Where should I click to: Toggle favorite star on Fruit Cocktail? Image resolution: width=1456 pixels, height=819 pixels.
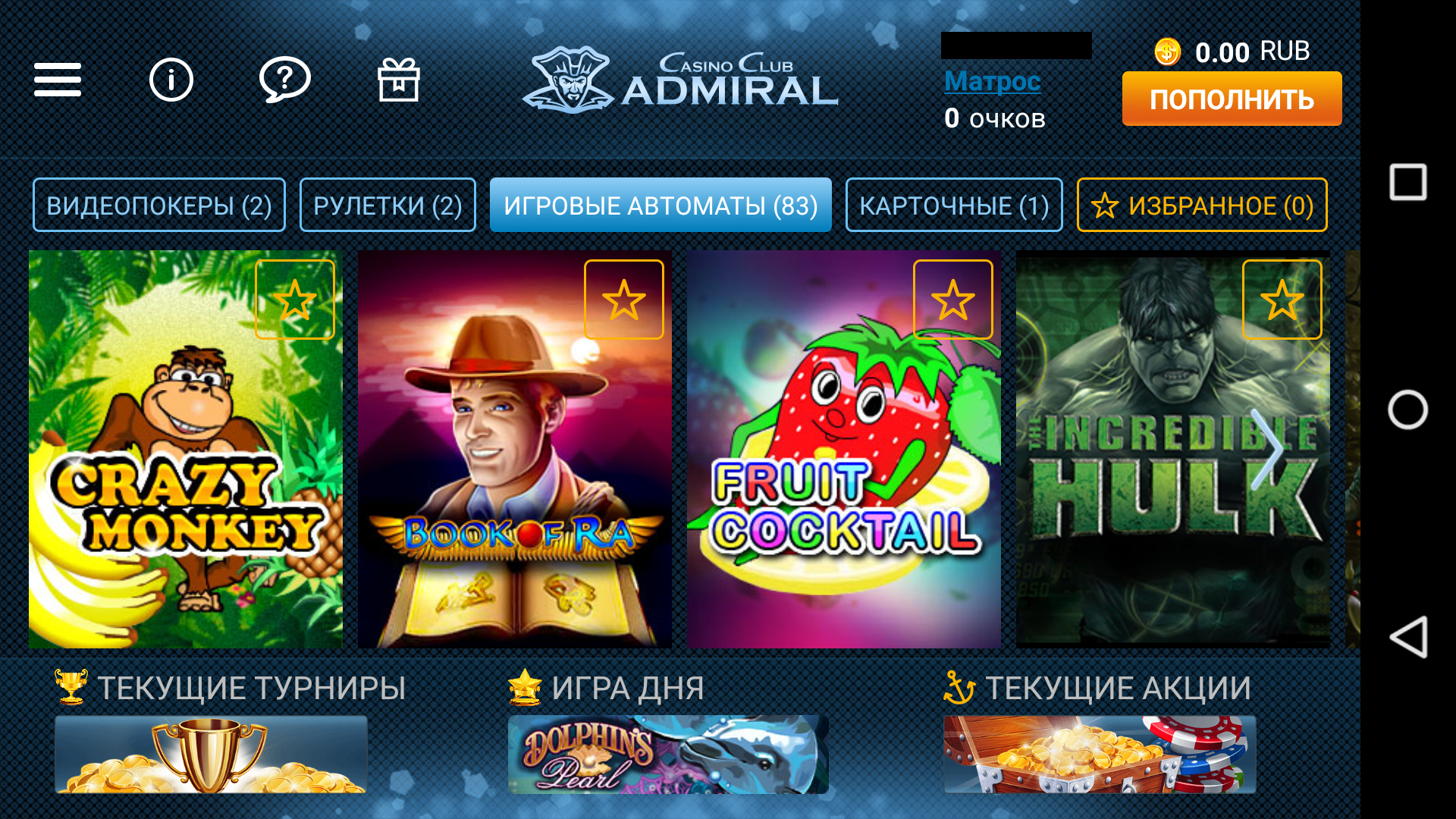953,300
